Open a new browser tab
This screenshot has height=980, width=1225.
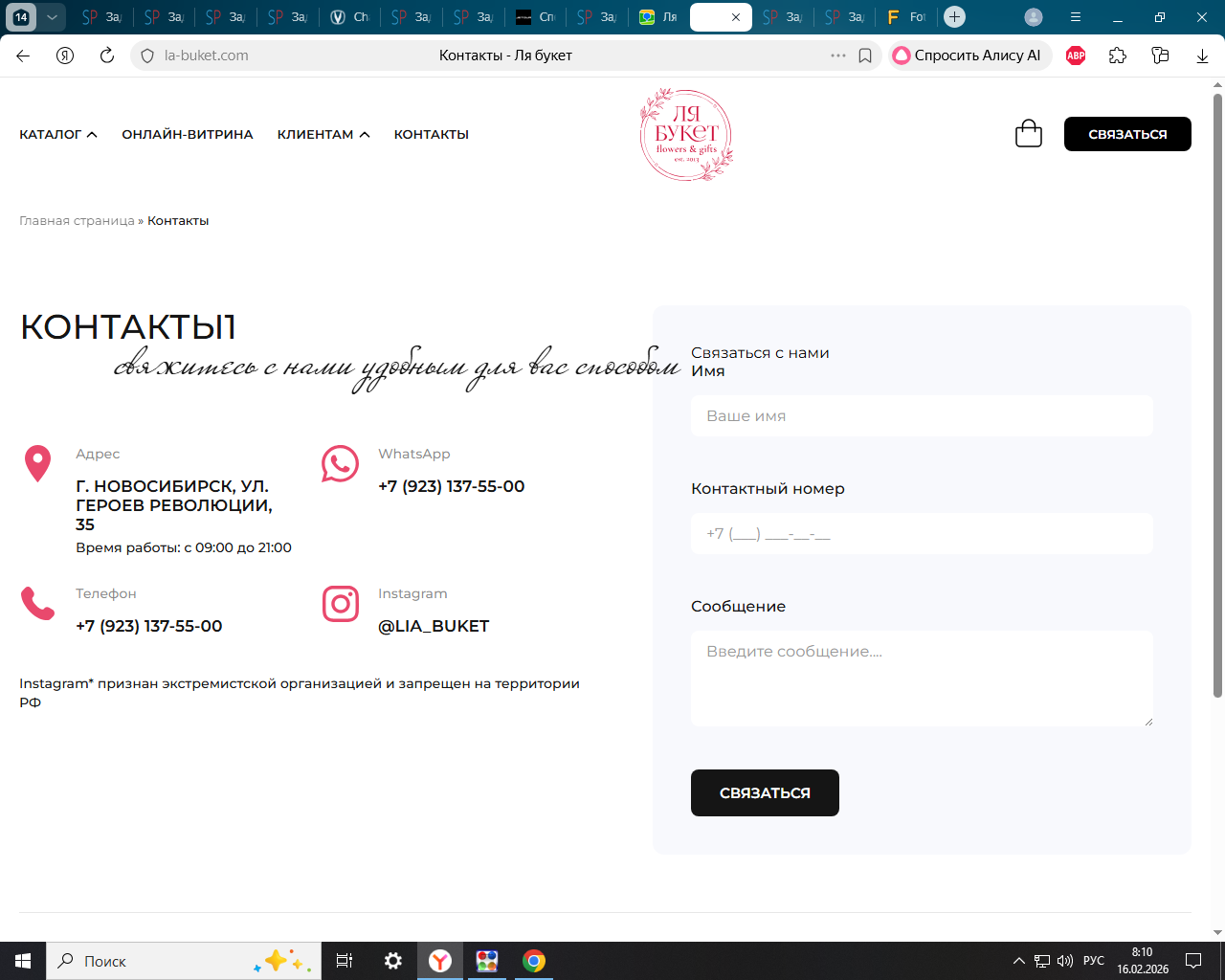coord(954,17)
